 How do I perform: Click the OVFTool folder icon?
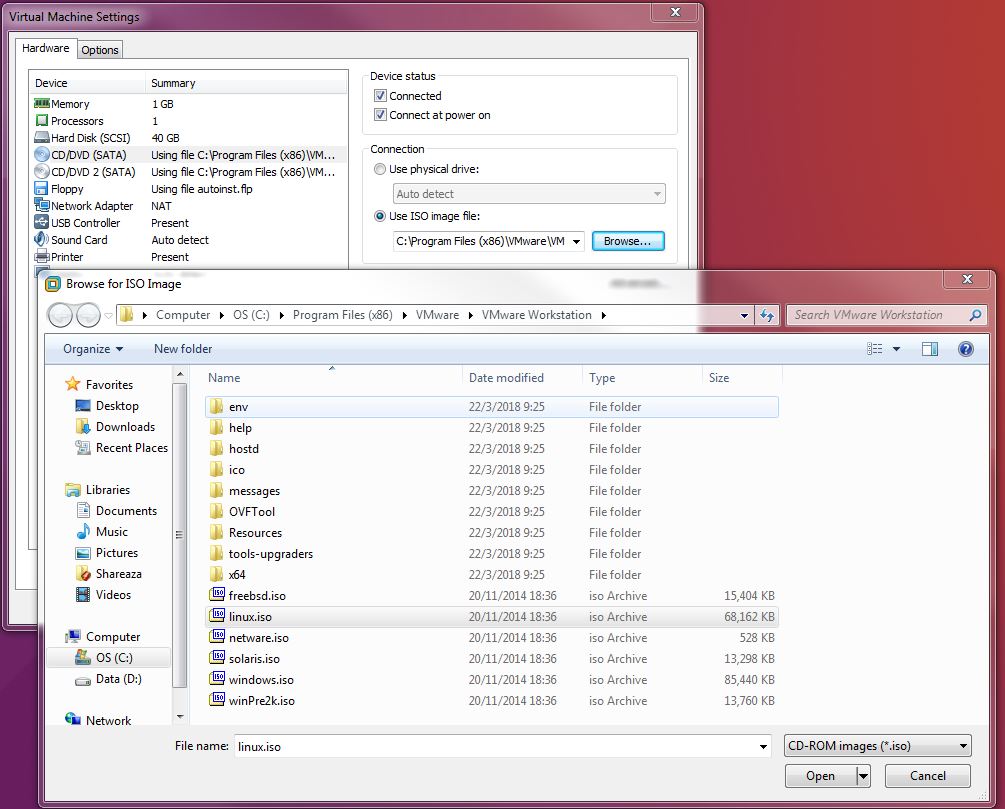point(217,511)
